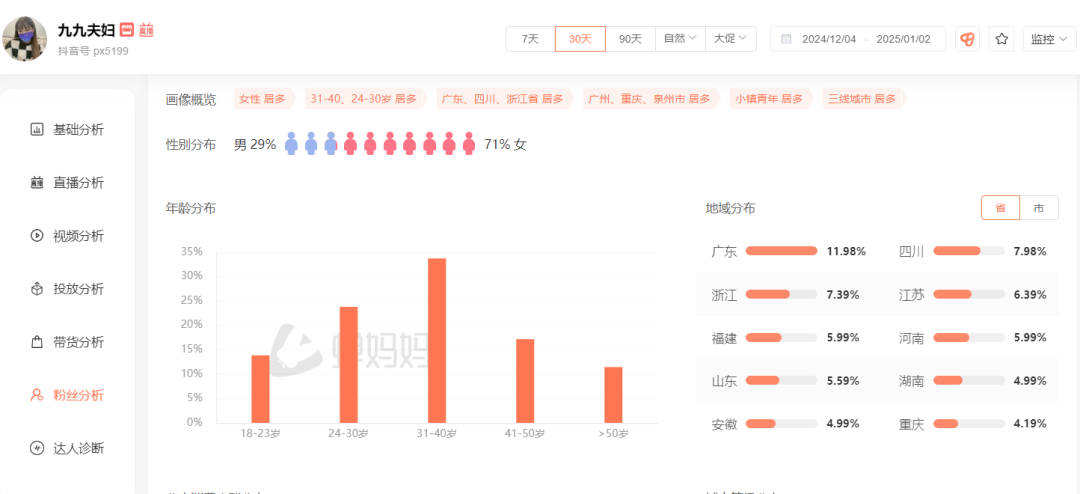Screen dimensions: 1080x494
Task: Open the 监控 dropdown menu
Action: pos(1049,39)
